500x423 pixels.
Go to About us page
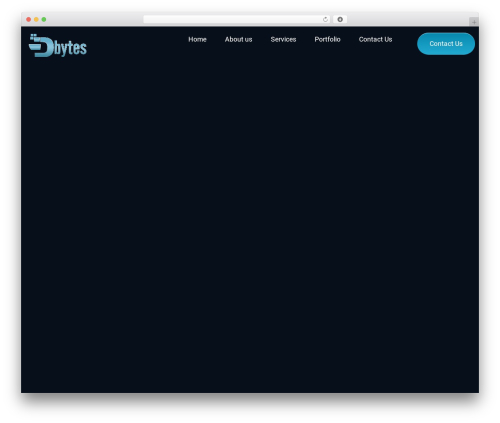pyautogui.click(x=238, y=39)
